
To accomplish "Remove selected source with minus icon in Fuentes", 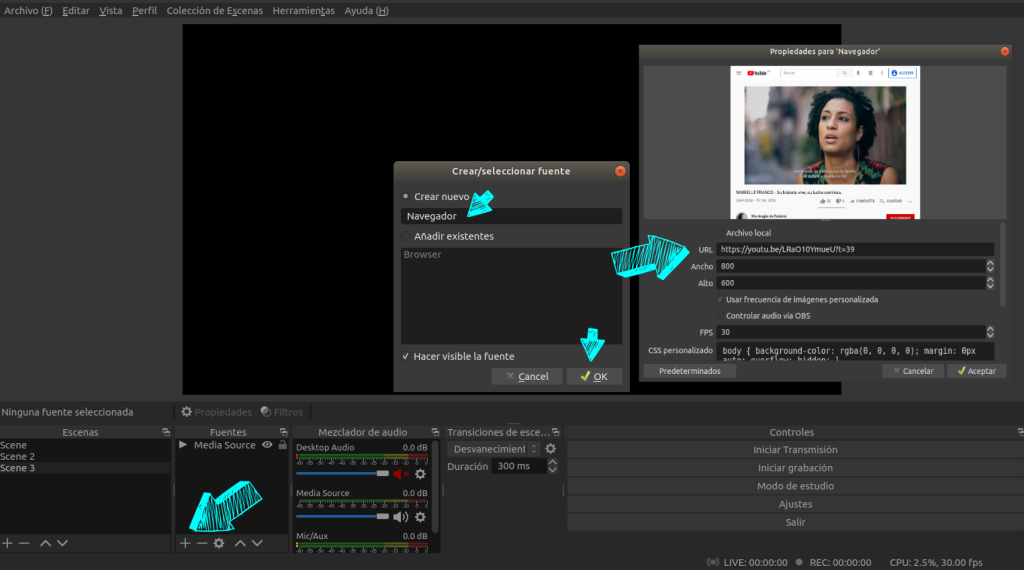I will [x=202, y=543].
